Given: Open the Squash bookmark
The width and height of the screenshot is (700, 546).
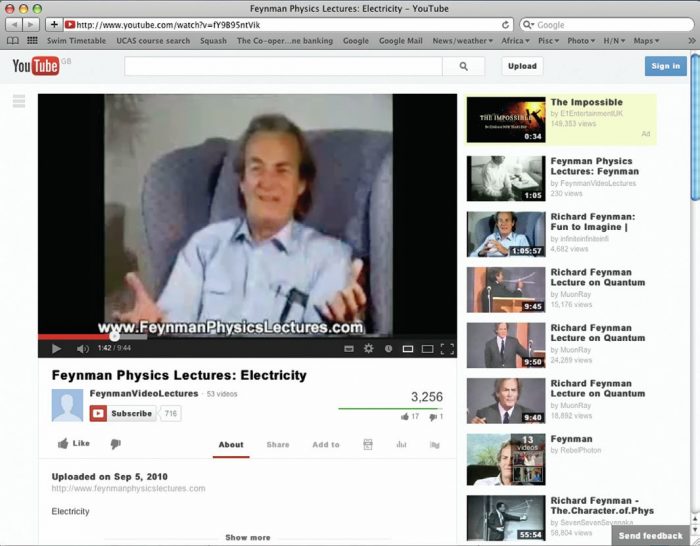Looking at the screenshot, I should pos(213,41).
